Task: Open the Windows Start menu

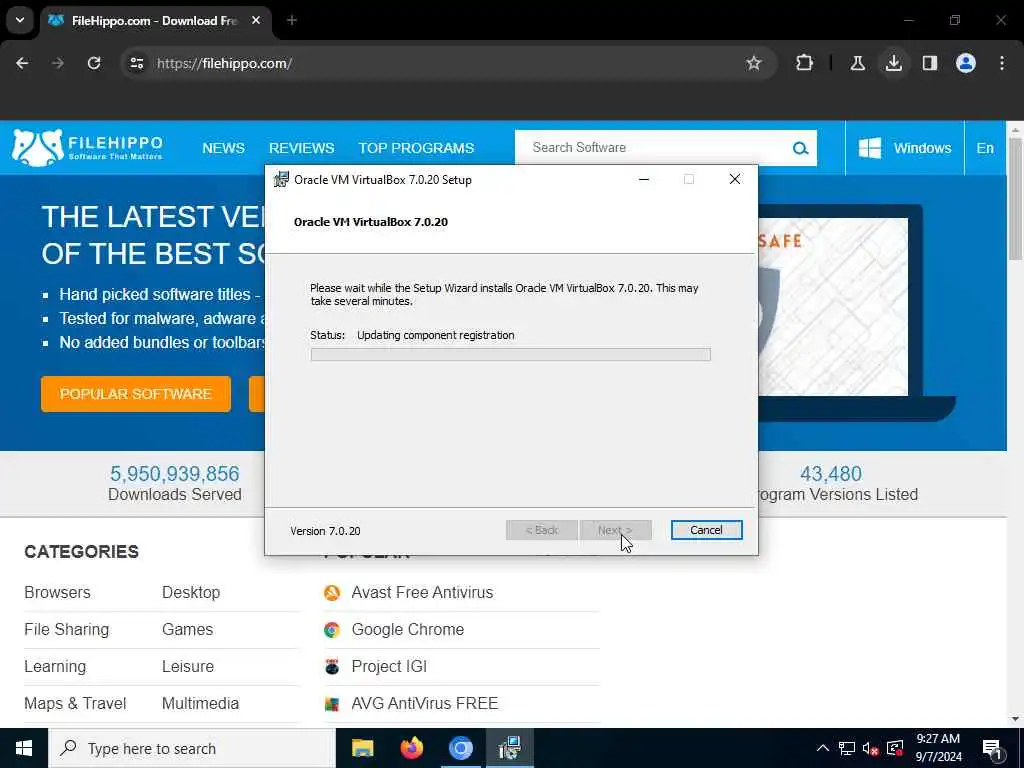Action: tap(24, 748)
